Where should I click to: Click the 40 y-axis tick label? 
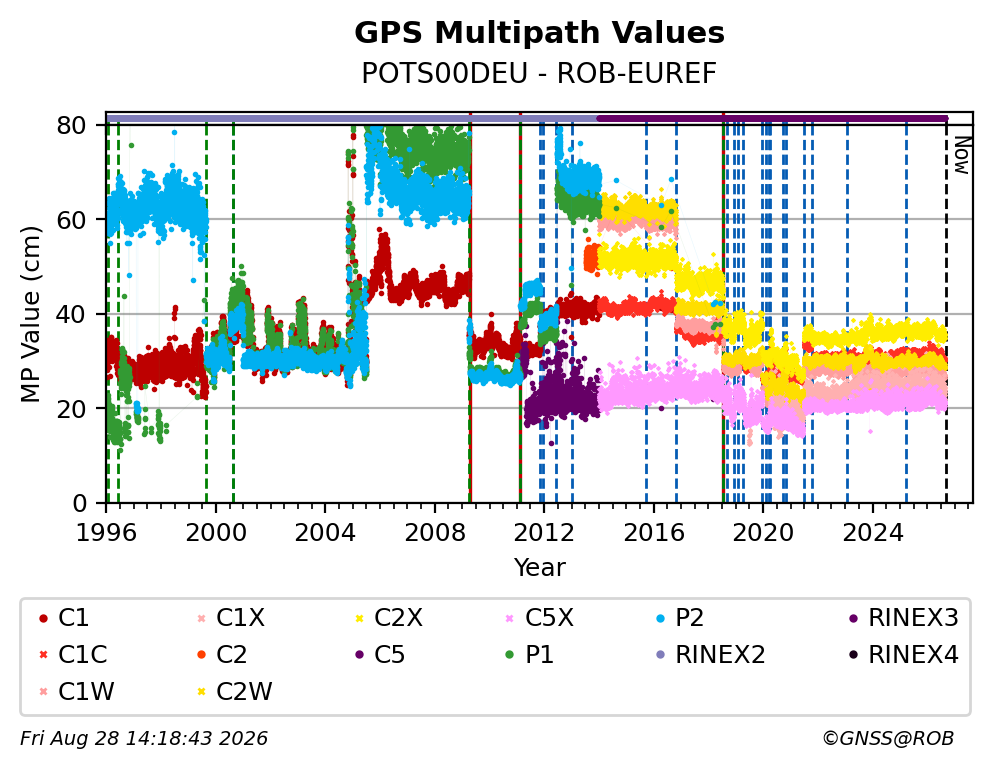[x=71, y=314]
